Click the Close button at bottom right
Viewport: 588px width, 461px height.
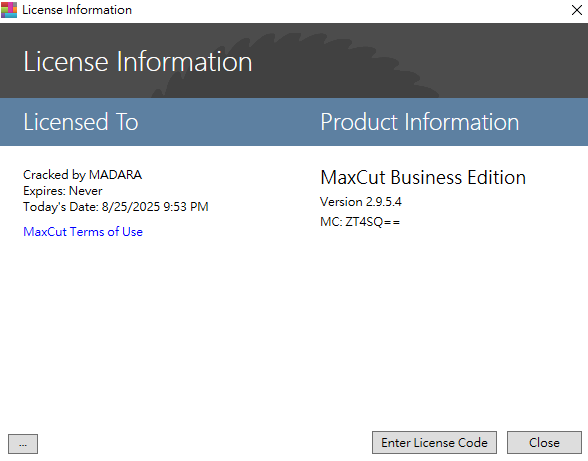[x=544, y=443]
